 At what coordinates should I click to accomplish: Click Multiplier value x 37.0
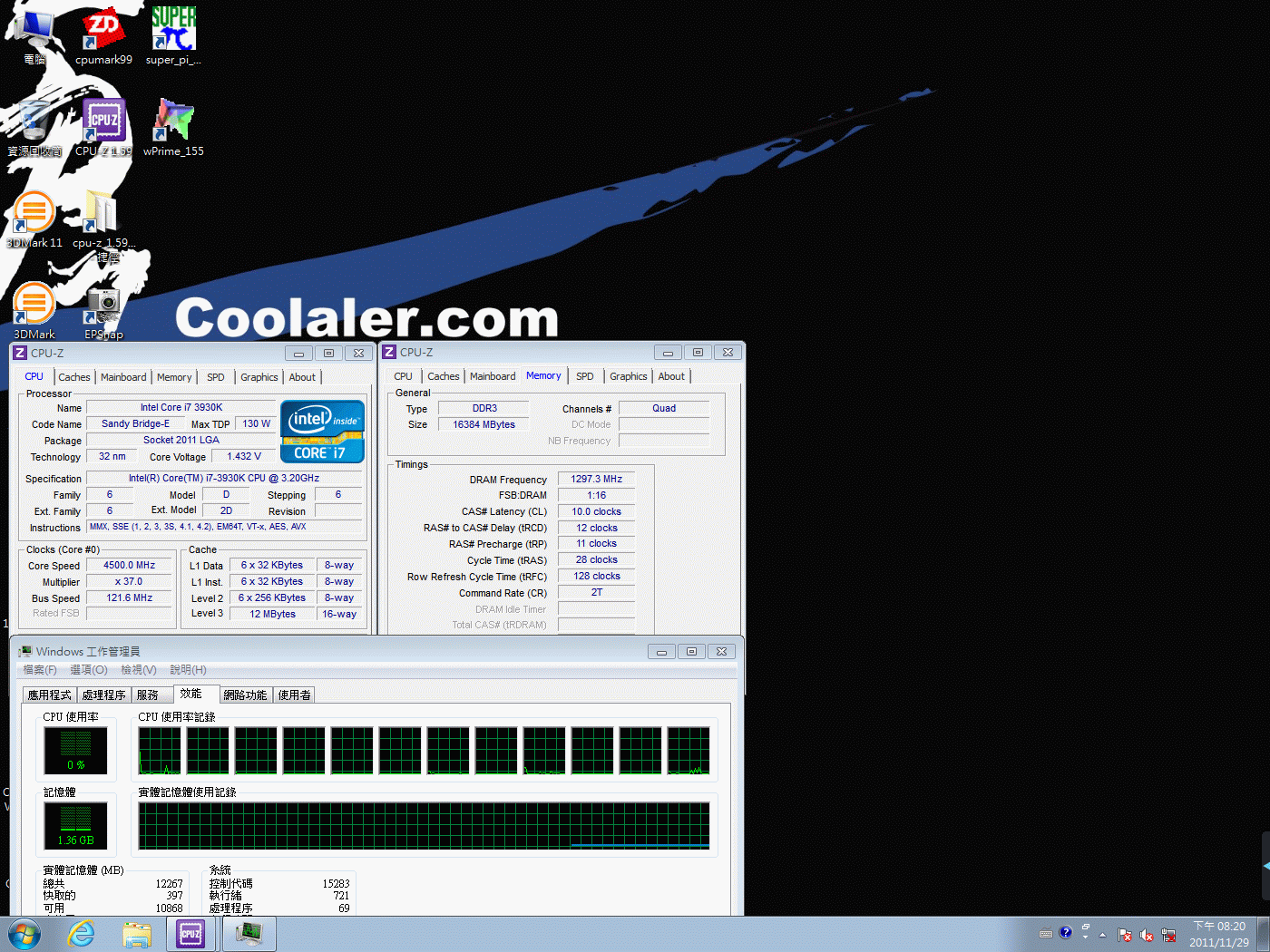point(130,581)
